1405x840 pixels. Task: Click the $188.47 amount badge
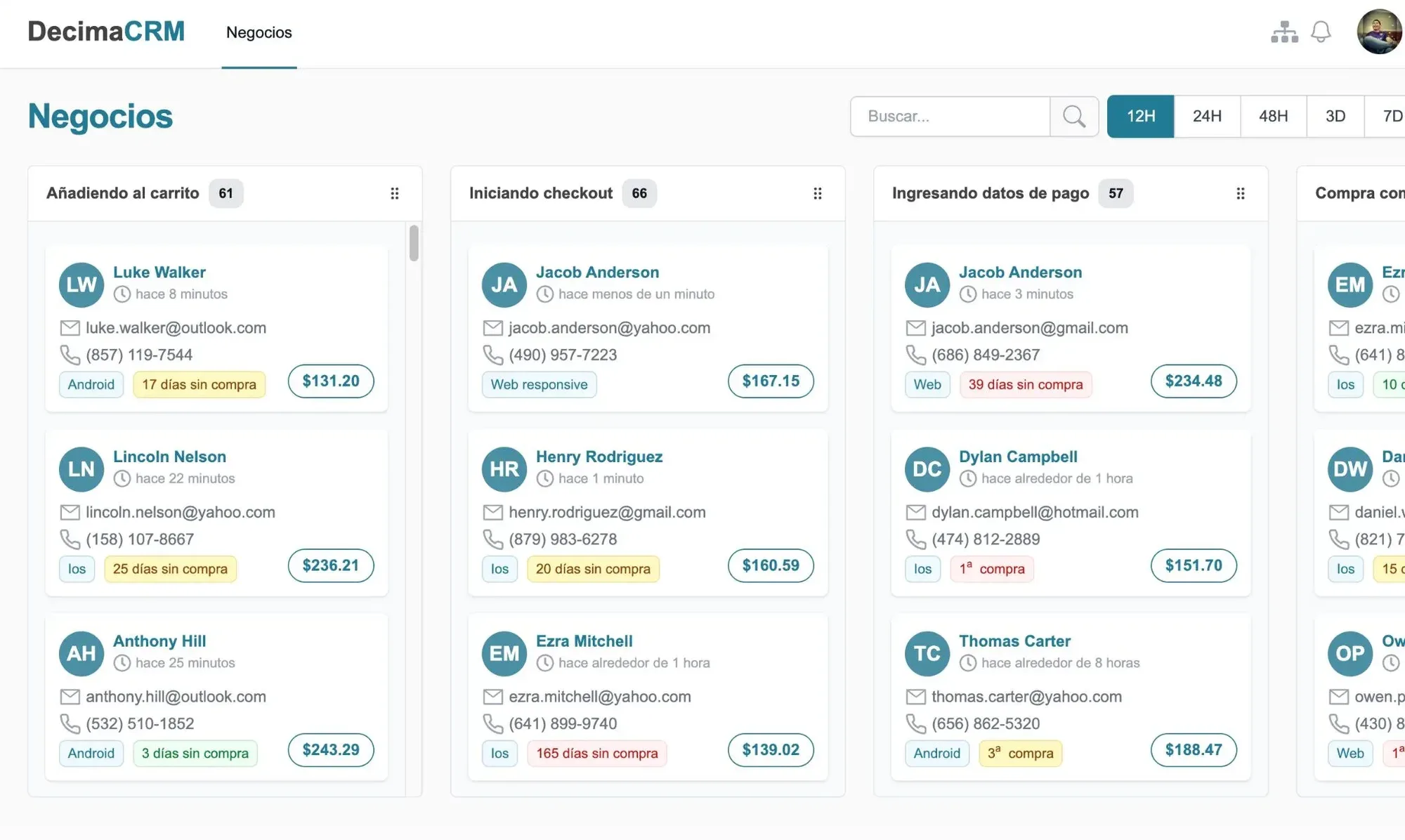[1194, 749]
